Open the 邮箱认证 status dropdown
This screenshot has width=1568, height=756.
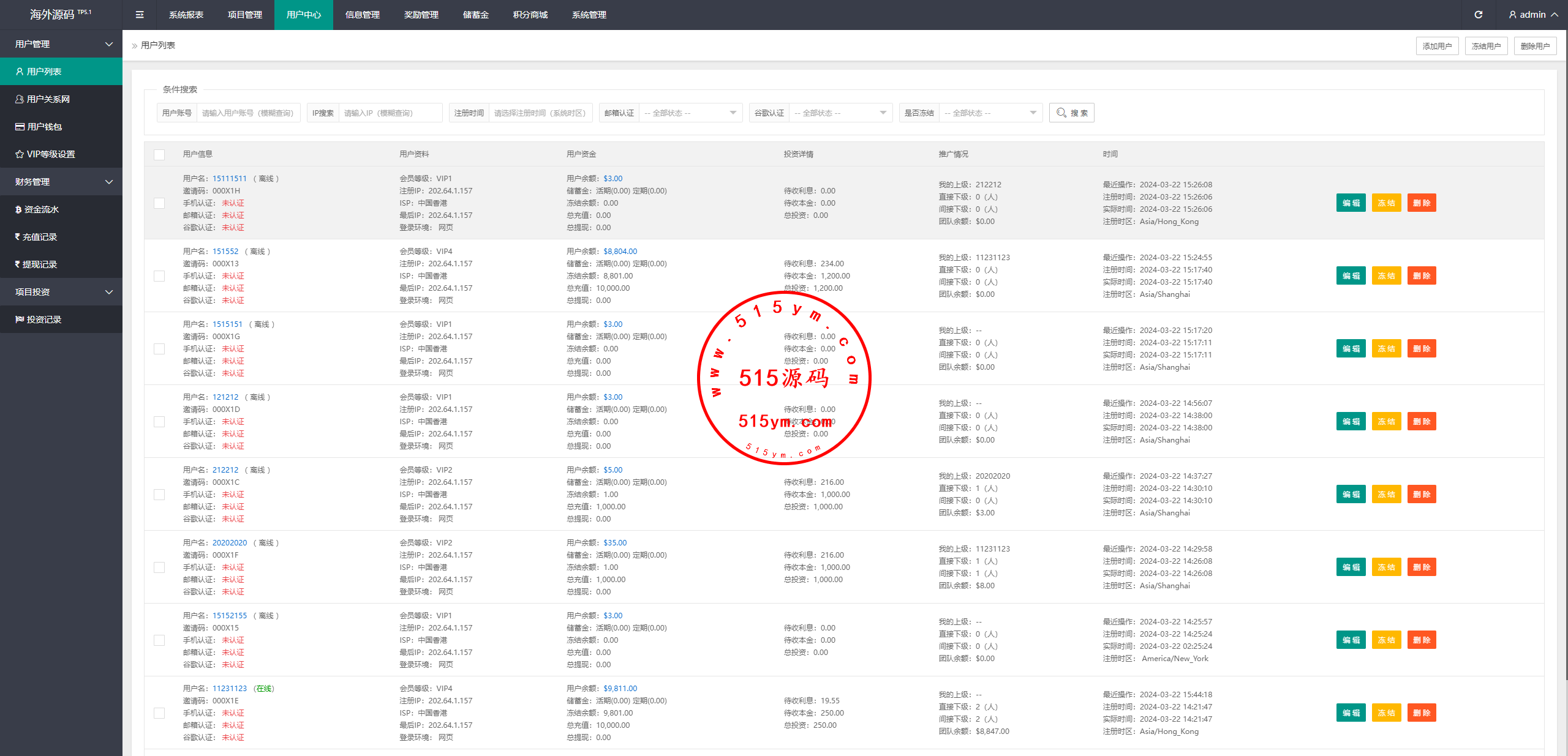[x=690, y=113]
